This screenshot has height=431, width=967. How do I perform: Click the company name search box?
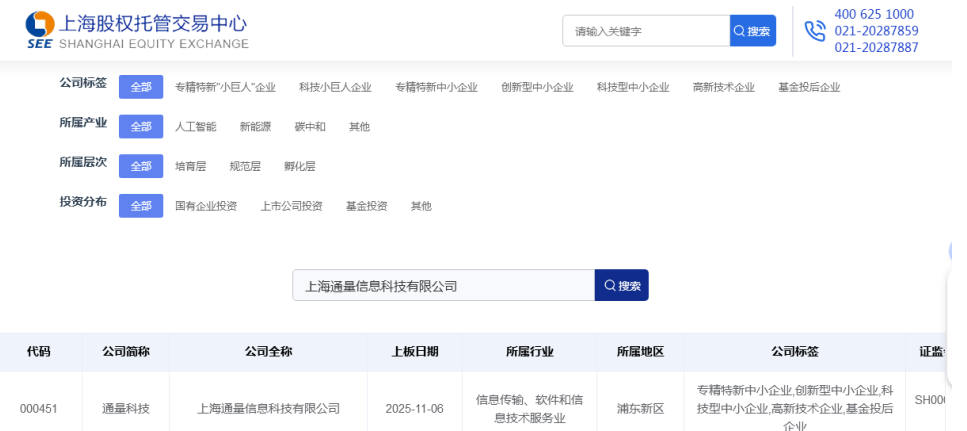coord(443,285)
